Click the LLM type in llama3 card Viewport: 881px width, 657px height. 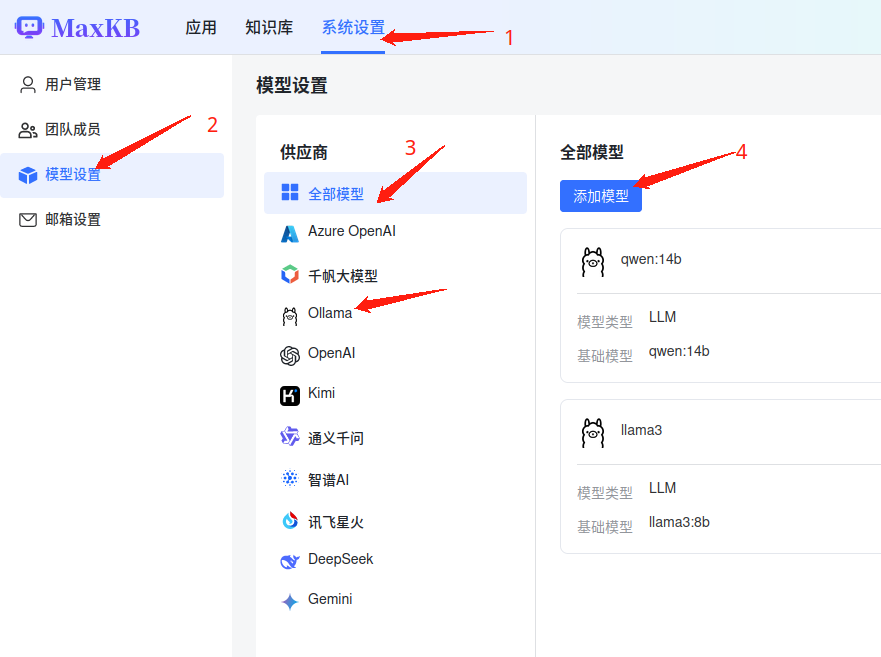662,488
